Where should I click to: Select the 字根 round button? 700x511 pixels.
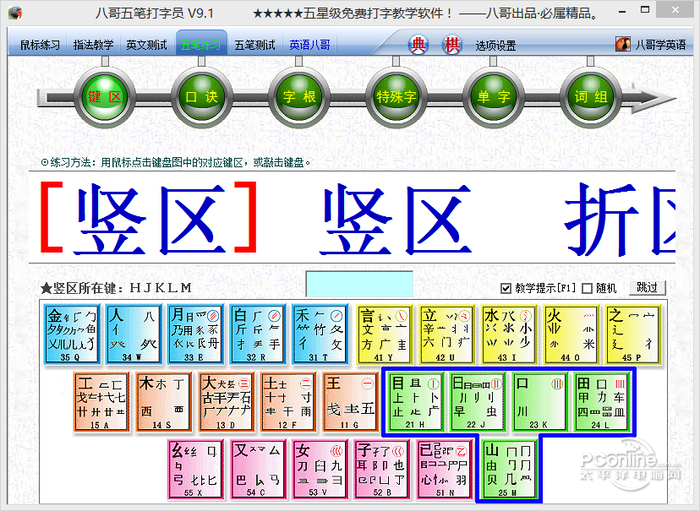pyautogui.click(x=299, y=97)
